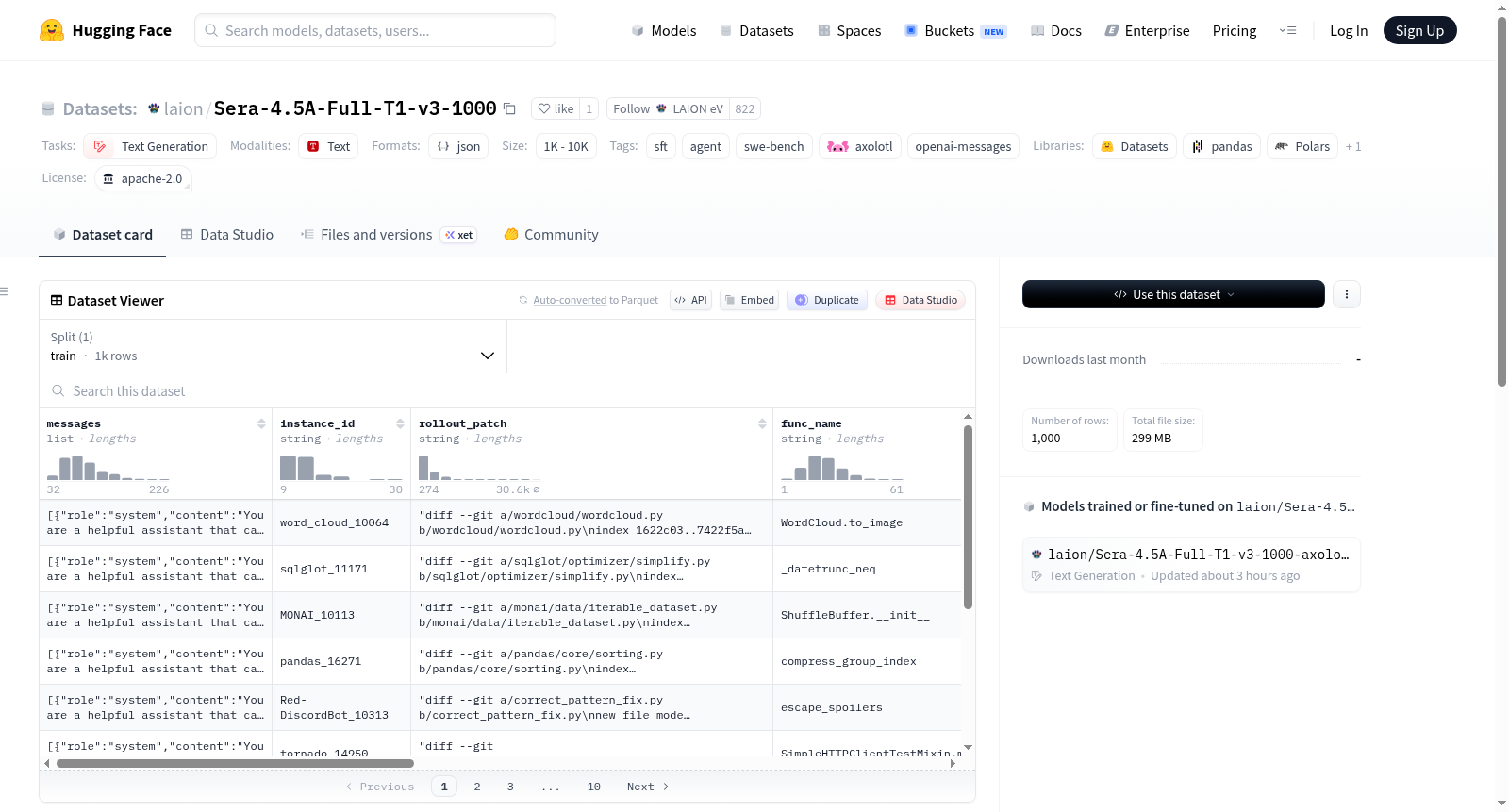
Task: Click the xet badge on Files tab
Action: (x=459, y=235)
